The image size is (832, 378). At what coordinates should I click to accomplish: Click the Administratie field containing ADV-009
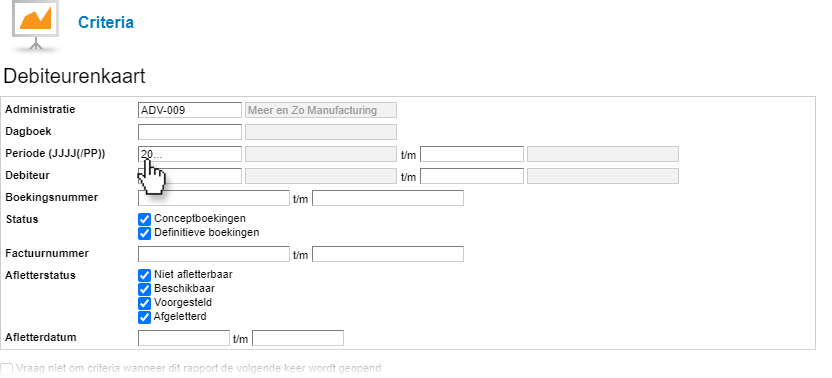pyautogui.click(x=190, y=110)
